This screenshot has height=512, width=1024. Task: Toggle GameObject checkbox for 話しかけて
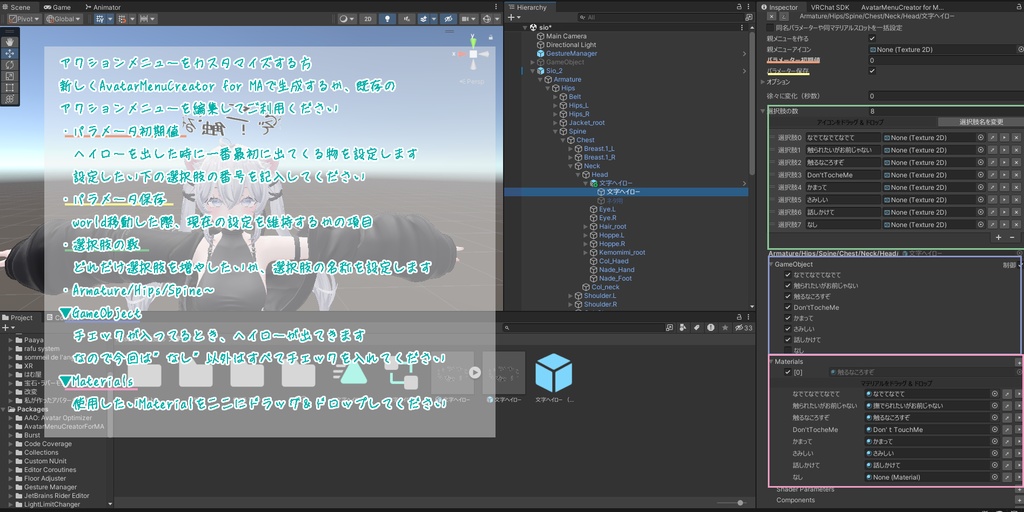[788, 340]
